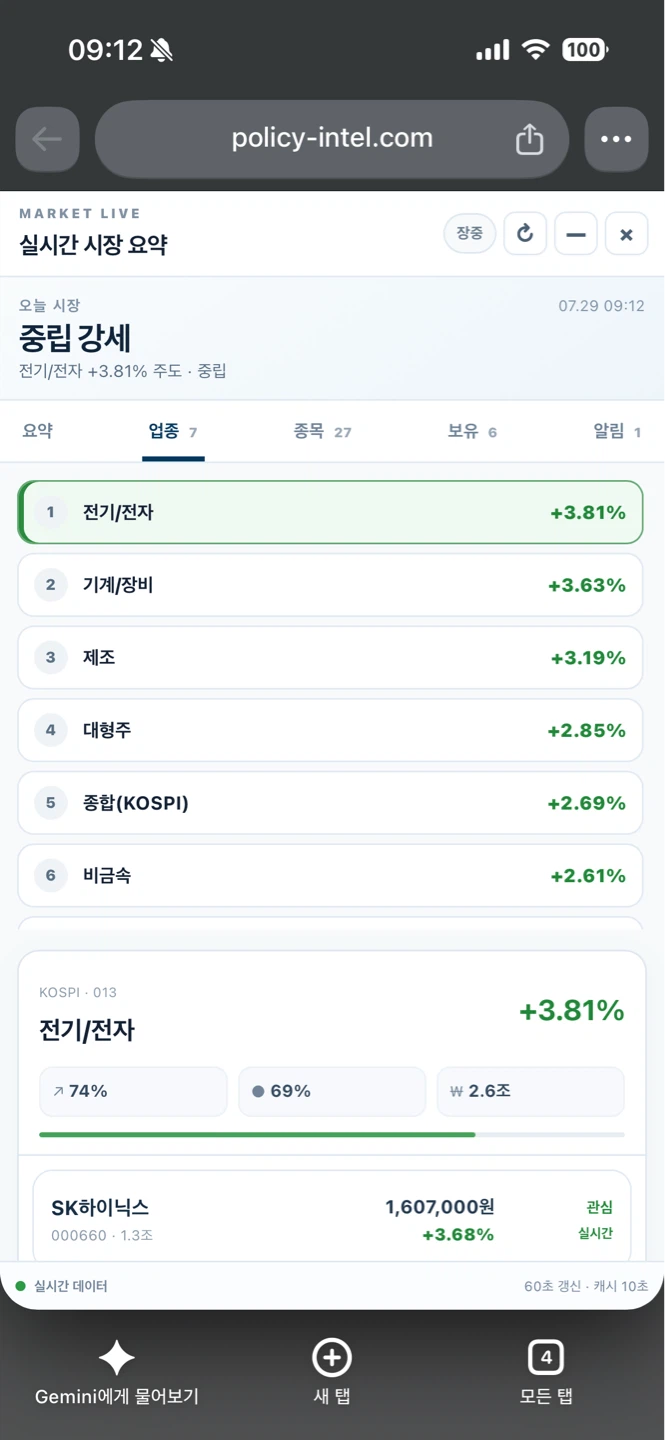This screenshot has height=1440, width=665.
Task: Refresh the market summary widget
Action: tap(525, 234)
